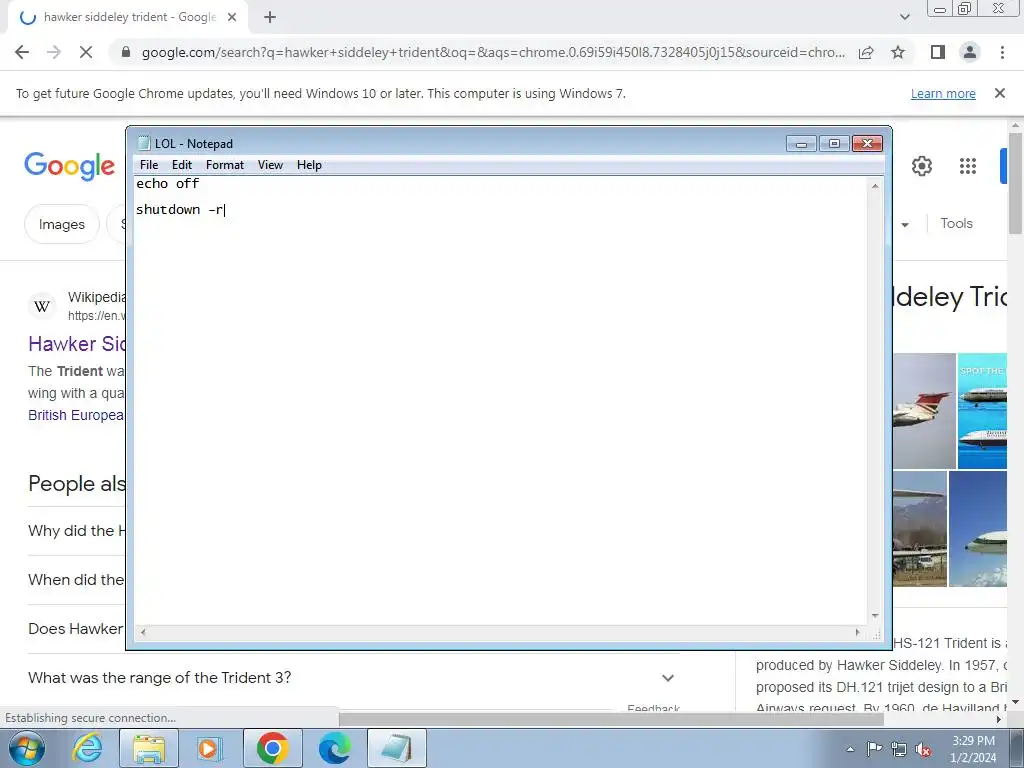This screenshot has width=1024, height=768.
Task: Open Windows Media Player from taskbar
Action: (x=209, y=748)
